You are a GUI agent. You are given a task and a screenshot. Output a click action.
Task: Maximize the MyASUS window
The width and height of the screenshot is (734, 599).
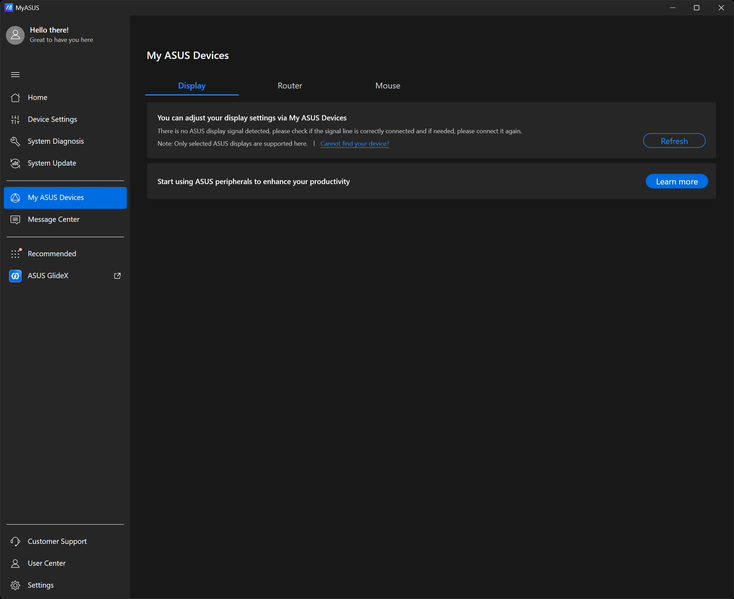(697, 7)
